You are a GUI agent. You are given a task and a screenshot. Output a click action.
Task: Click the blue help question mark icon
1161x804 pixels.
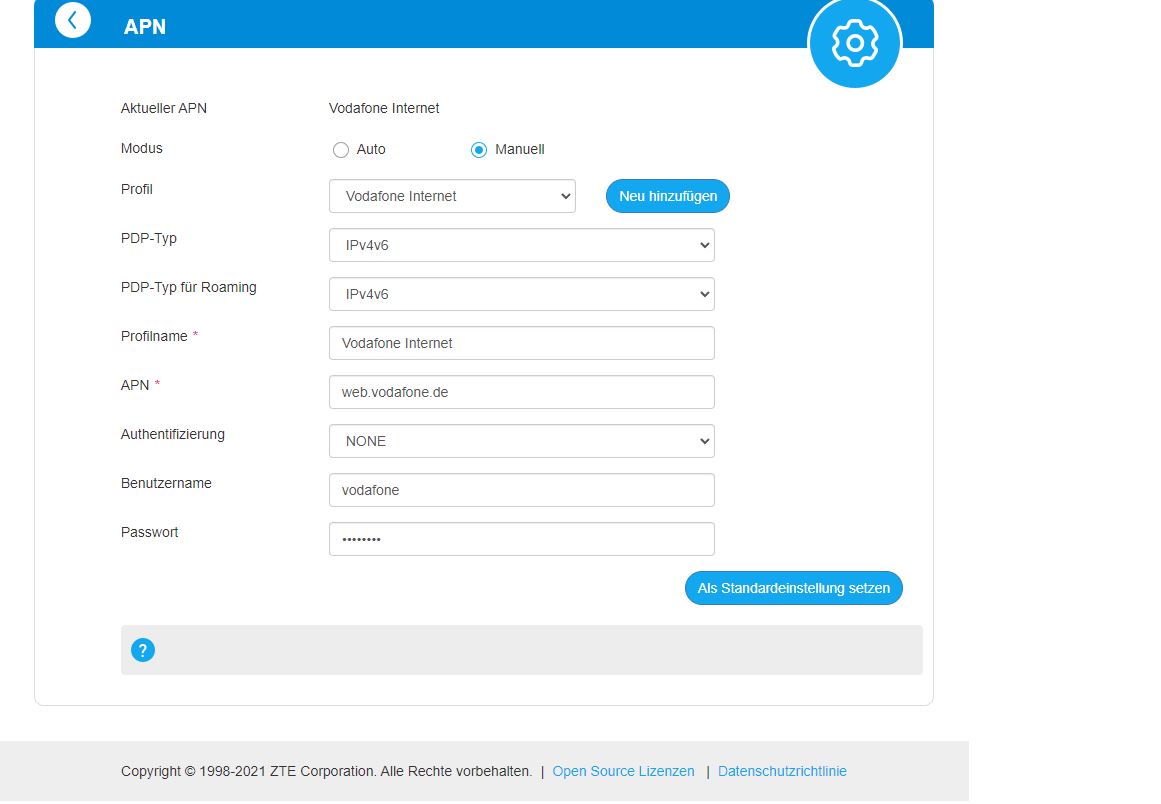(143, 650)
